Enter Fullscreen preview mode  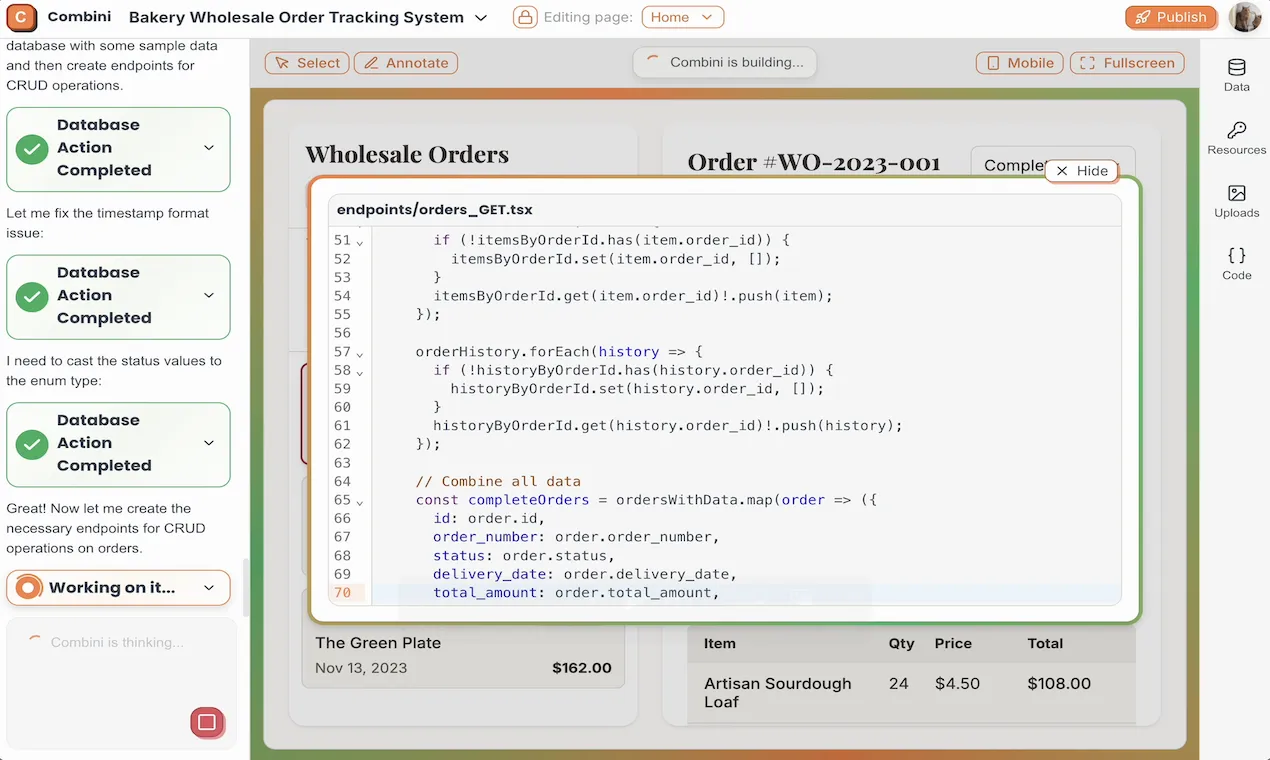click(x=1127, y=63)
